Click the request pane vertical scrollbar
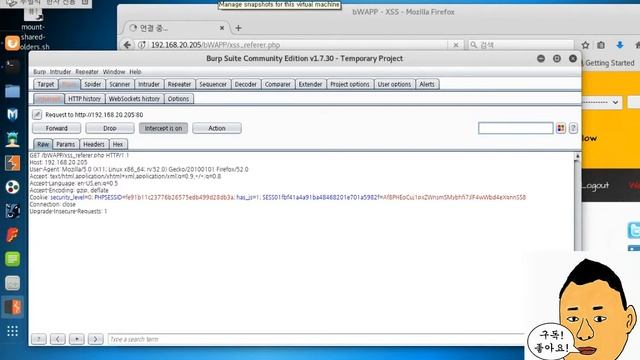 click(x=577, y=202)
